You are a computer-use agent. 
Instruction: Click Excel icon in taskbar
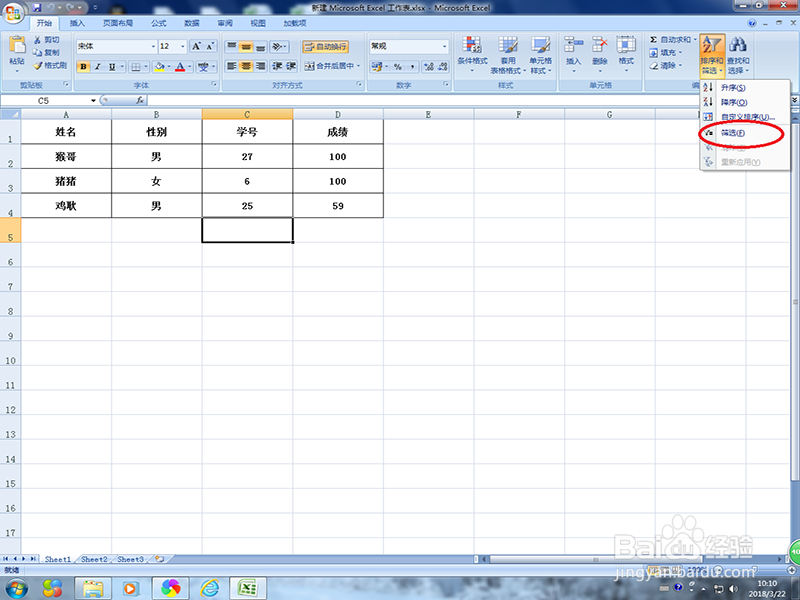[x=248, y=589]
